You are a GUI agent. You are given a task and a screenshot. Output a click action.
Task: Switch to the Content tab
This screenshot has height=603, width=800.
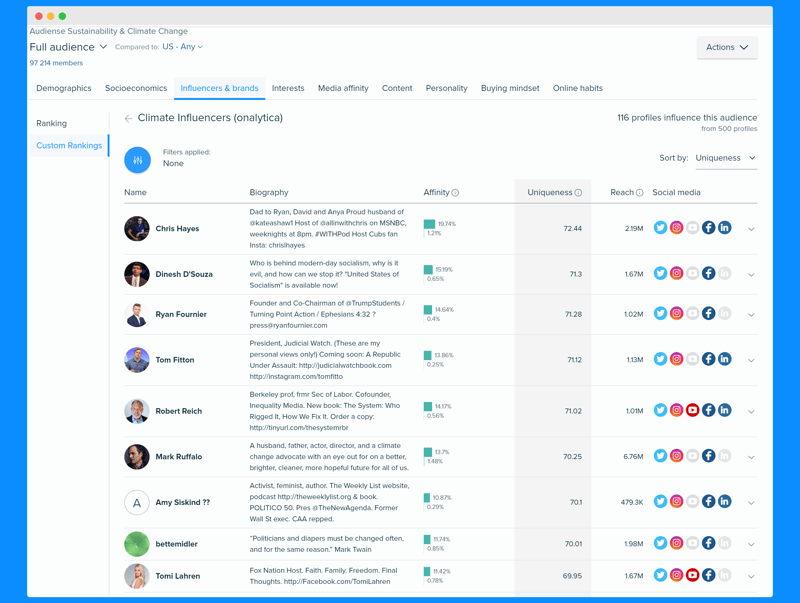coord(397,88)
